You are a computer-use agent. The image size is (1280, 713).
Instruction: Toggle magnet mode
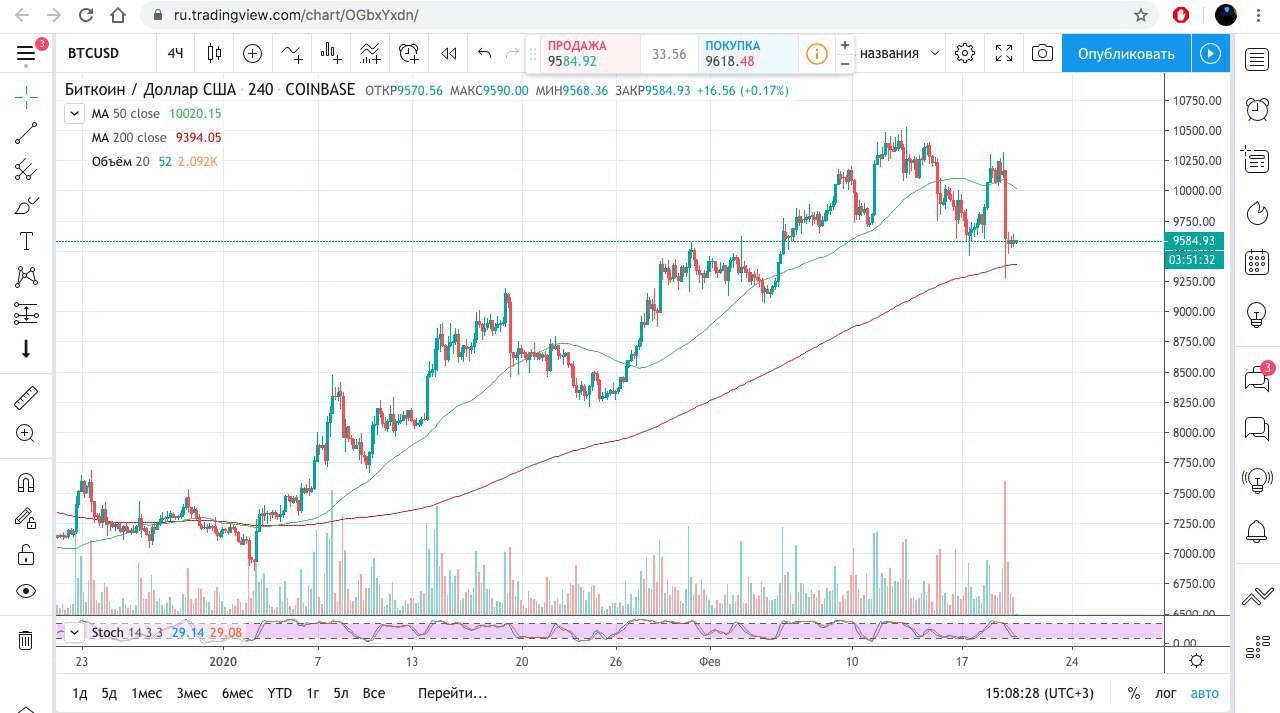click(26, 482)
